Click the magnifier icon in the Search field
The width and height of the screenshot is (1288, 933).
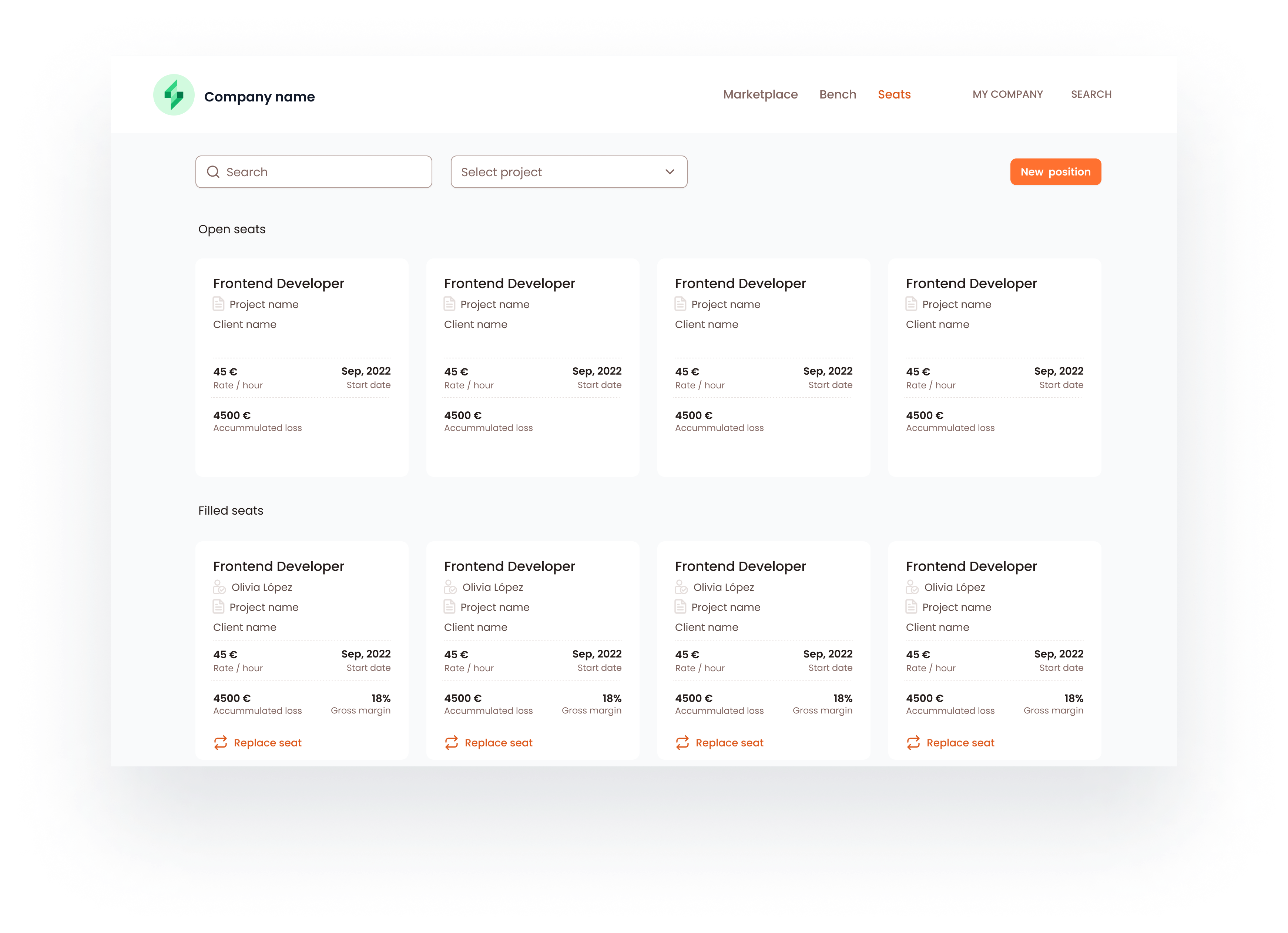coord(213,171)
